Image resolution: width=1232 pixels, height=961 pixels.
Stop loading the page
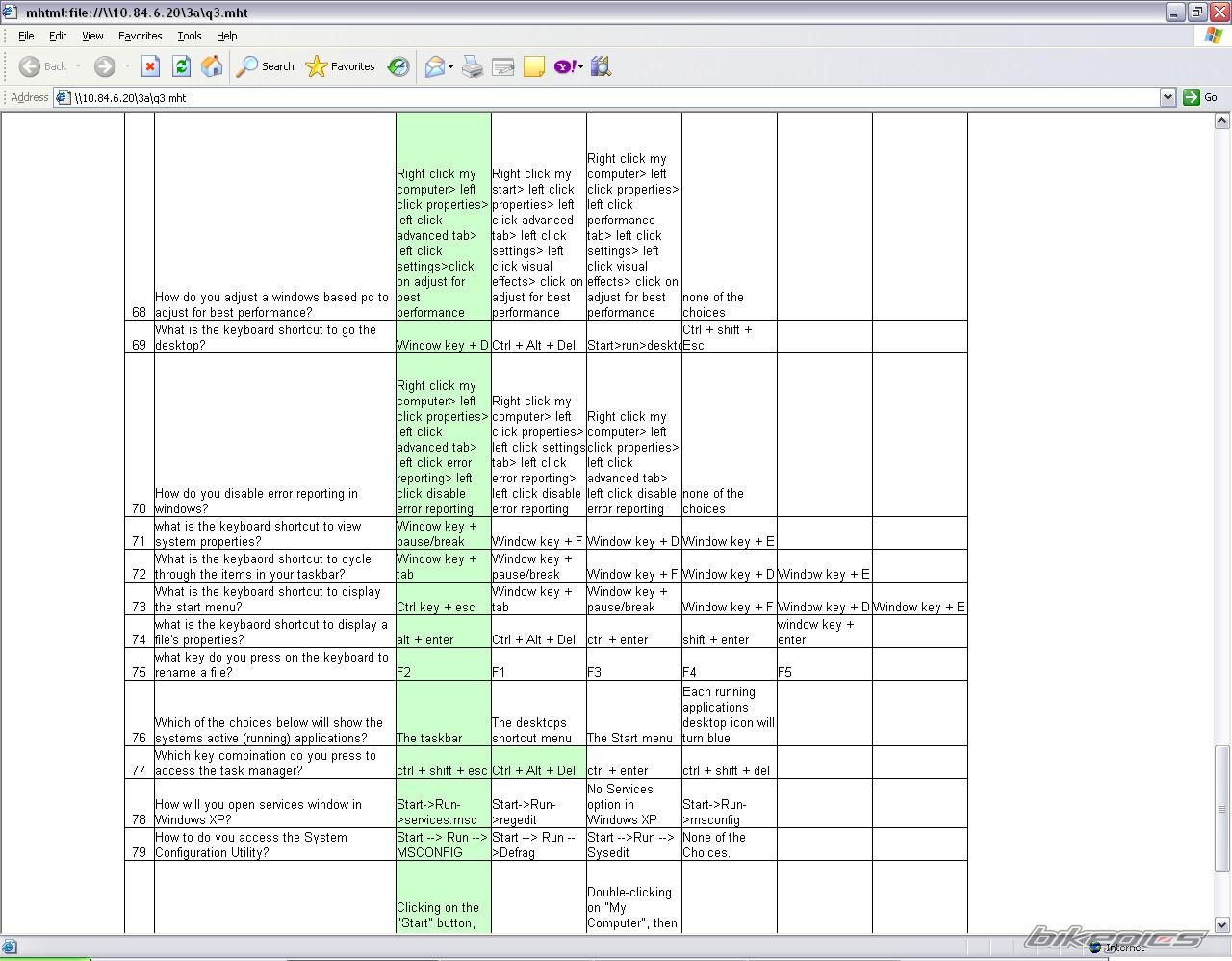click(150, 66)
